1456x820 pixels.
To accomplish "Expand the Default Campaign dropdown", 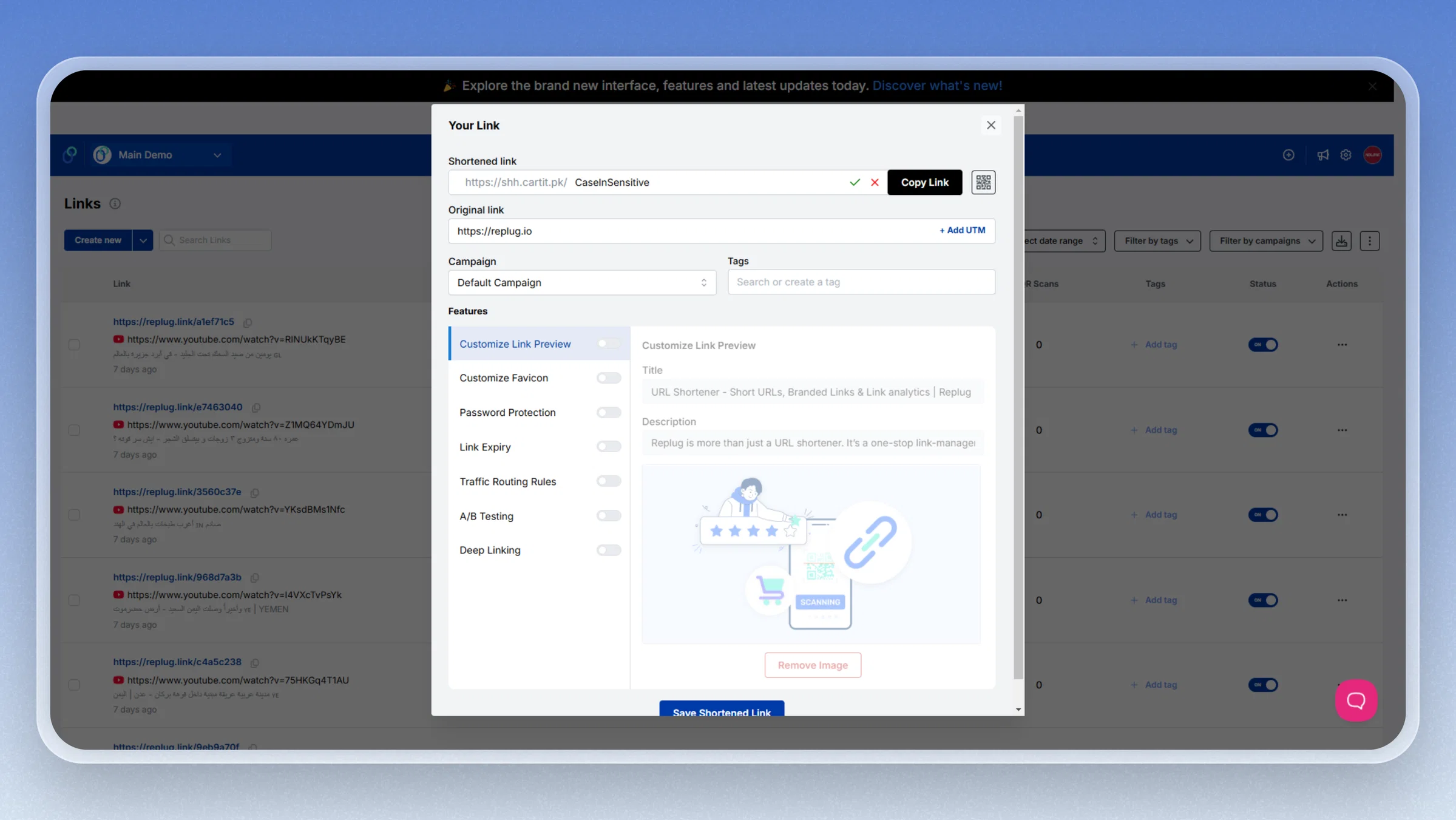I will click(582, 282).
